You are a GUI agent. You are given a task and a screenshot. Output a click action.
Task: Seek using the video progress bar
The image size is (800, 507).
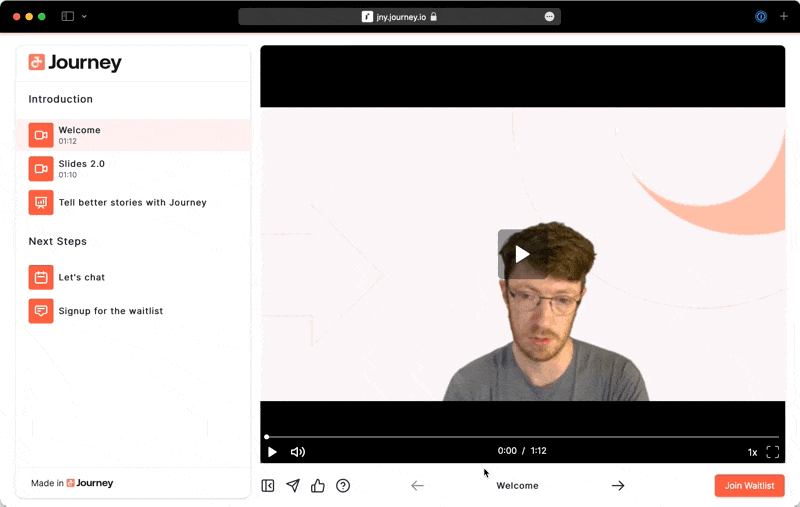tap(522, 437)
